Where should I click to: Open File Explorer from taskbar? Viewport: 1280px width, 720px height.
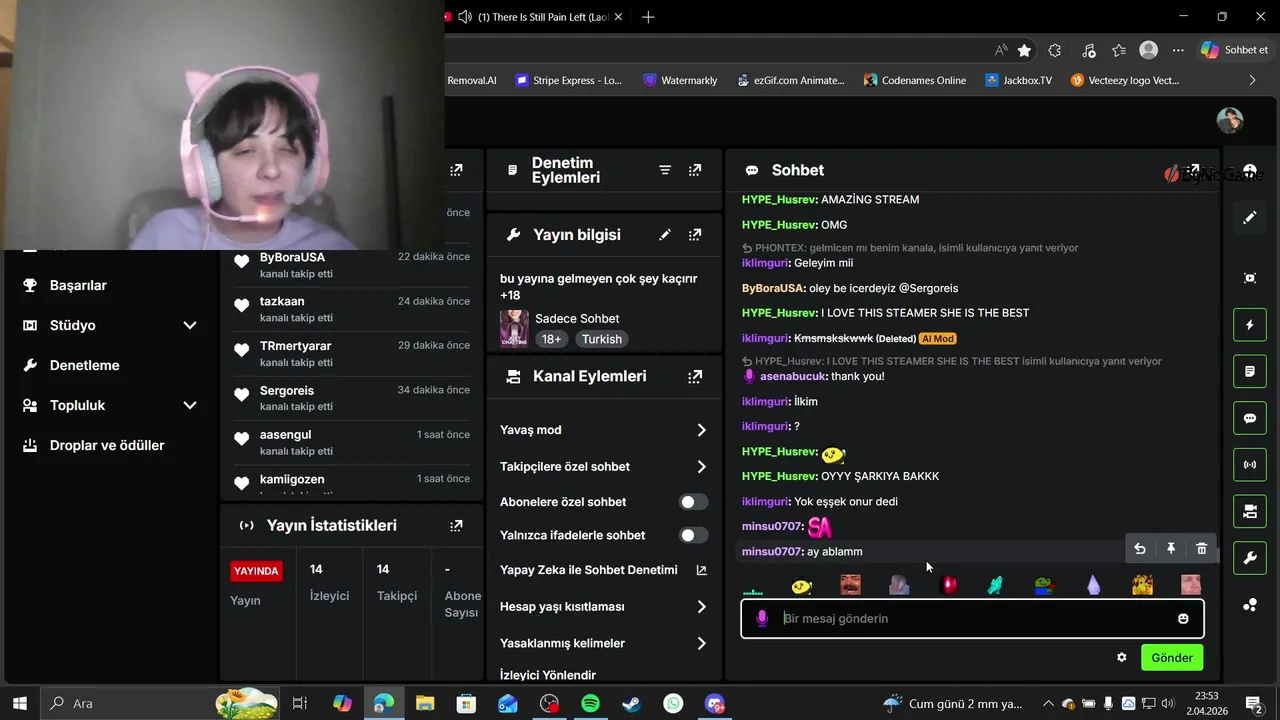(x=425, y=704)
